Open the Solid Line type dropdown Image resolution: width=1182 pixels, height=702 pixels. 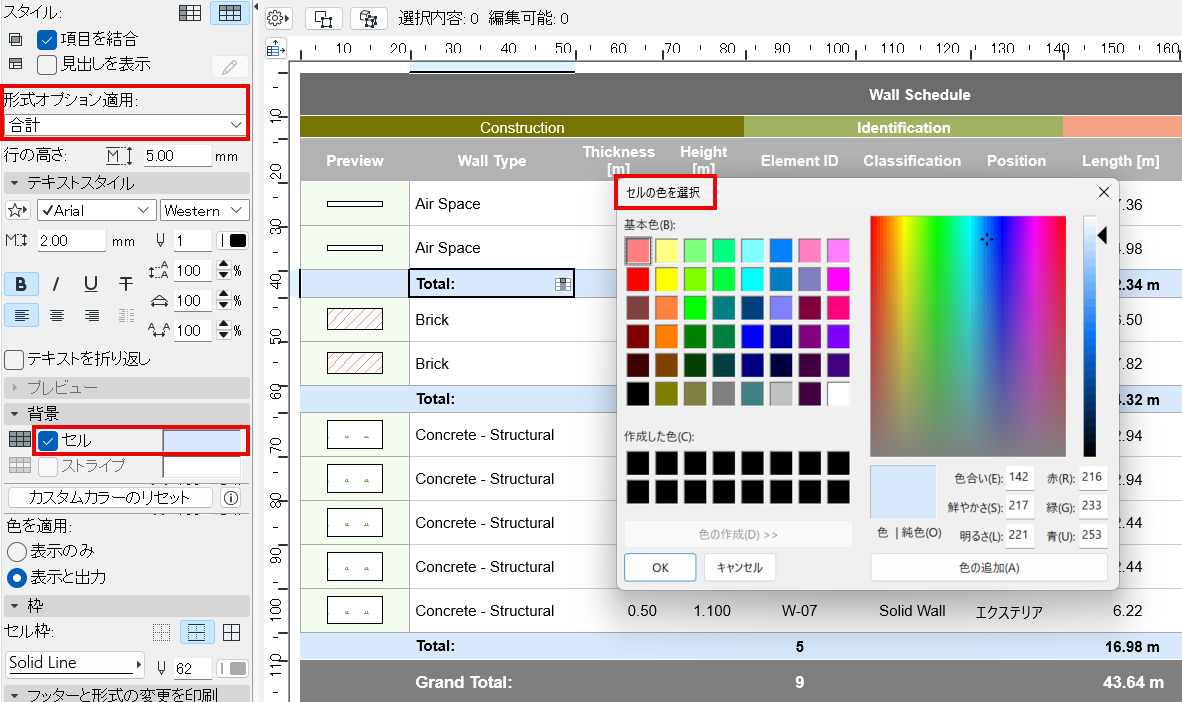[74, 663]
